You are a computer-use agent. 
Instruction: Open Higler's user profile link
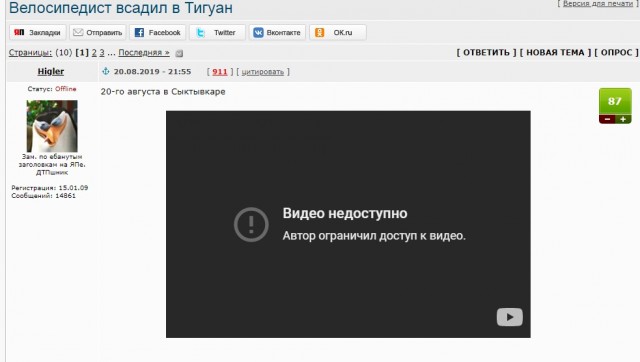point(51,71)
